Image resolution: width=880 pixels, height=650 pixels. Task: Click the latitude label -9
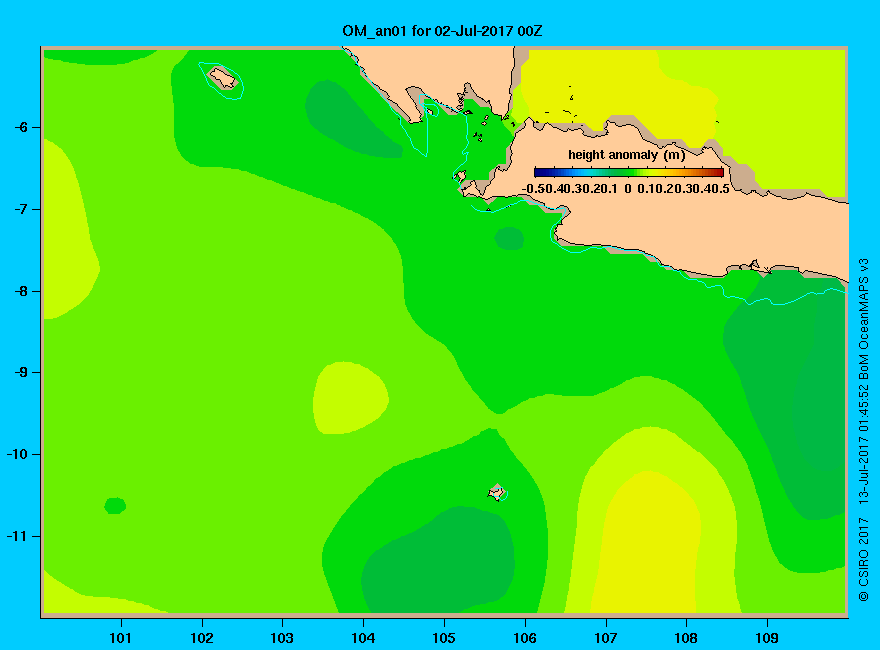coord(21,372)
